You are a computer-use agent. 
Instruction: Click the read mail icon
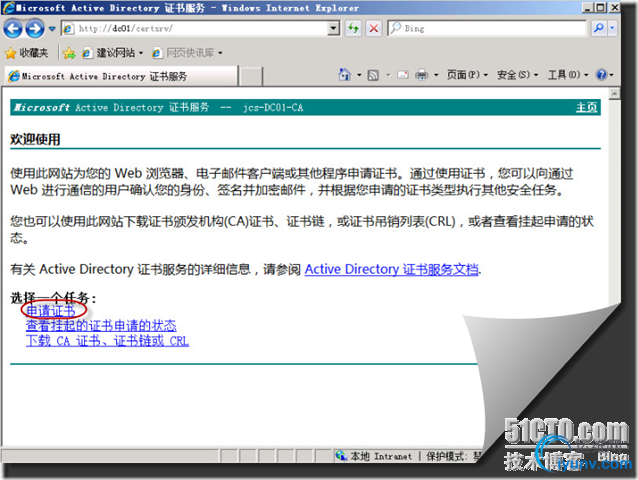[403, 75]
